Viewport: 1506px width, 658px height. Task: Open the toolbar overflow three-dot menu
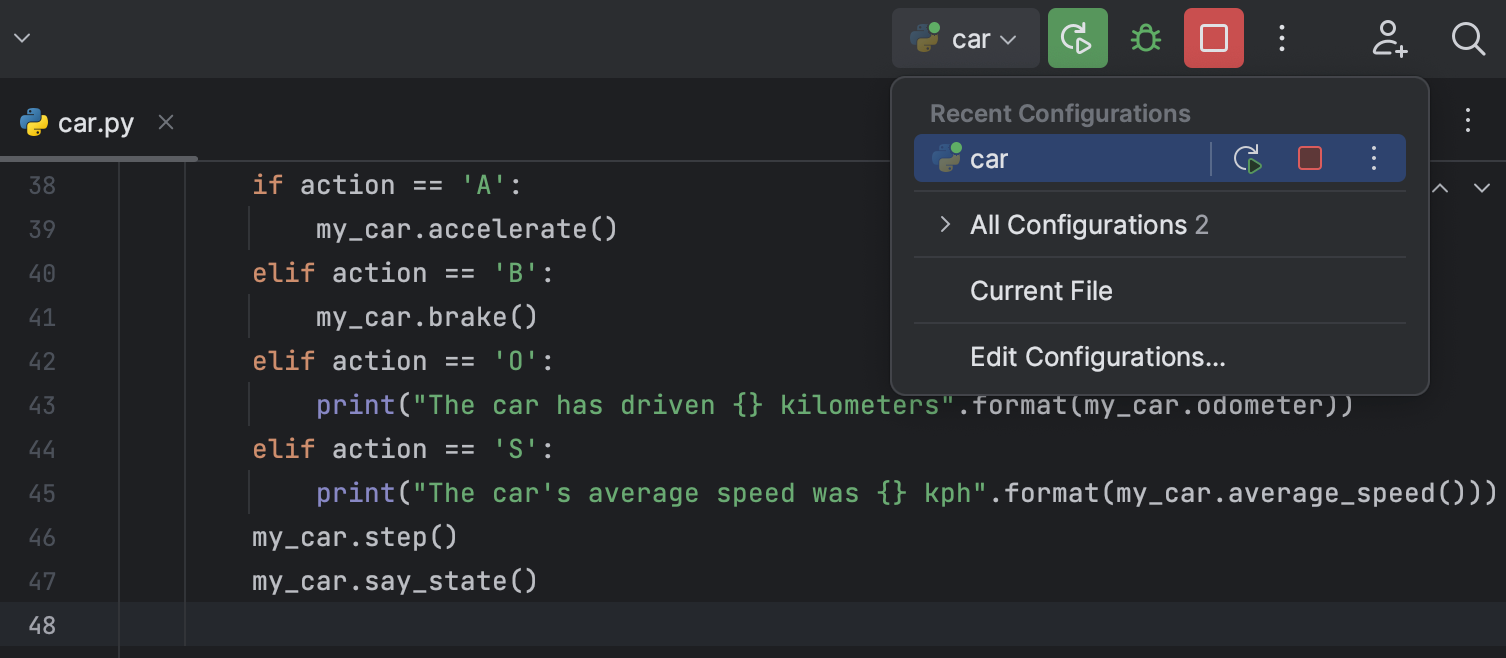tap(1282, 38)
